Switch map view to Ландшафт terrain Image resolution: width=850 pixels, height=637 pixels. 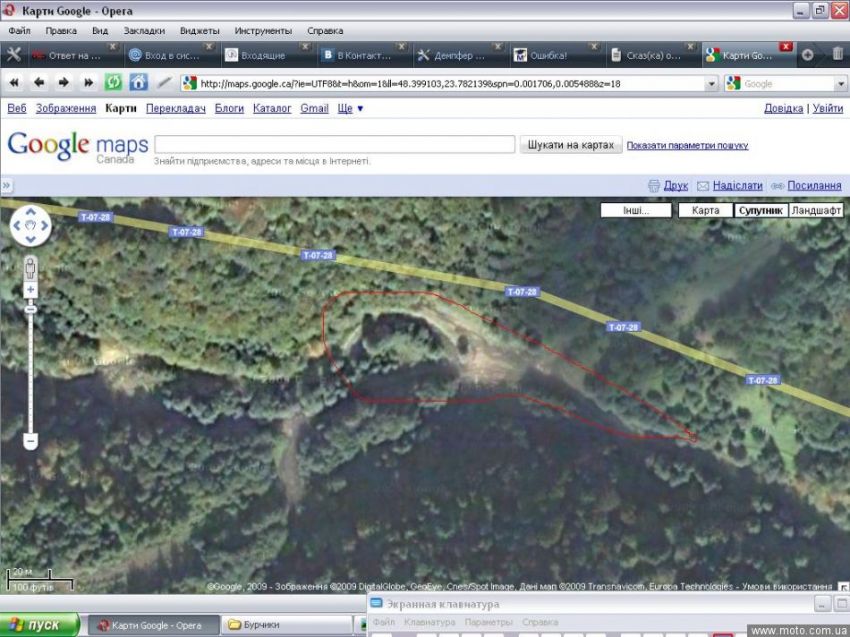[x=816, y=211]
